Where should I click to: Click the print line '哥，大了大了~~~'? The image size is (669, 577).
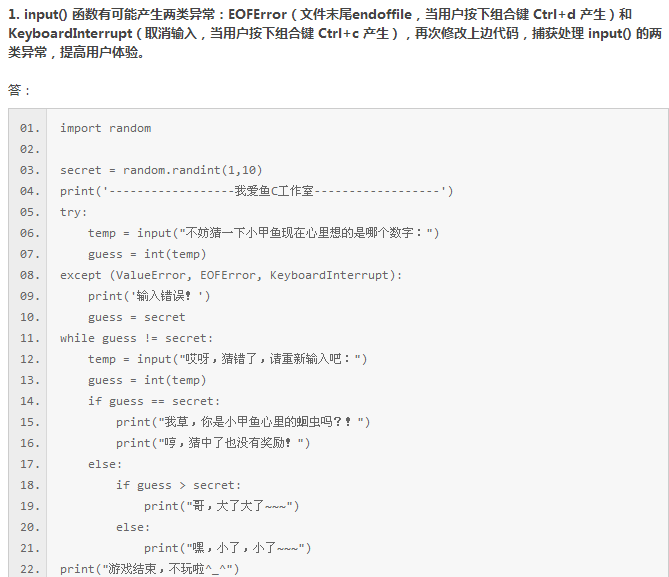(221, 506)
